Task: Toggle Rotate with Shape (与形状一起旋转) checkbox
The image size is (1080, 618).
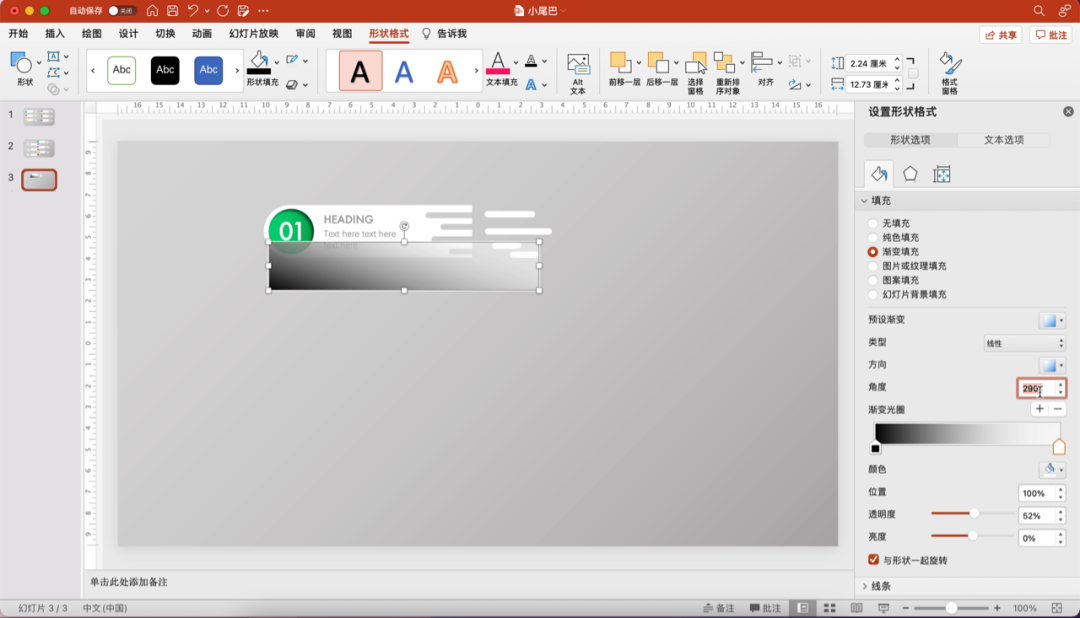Action: tap(873, 559)
